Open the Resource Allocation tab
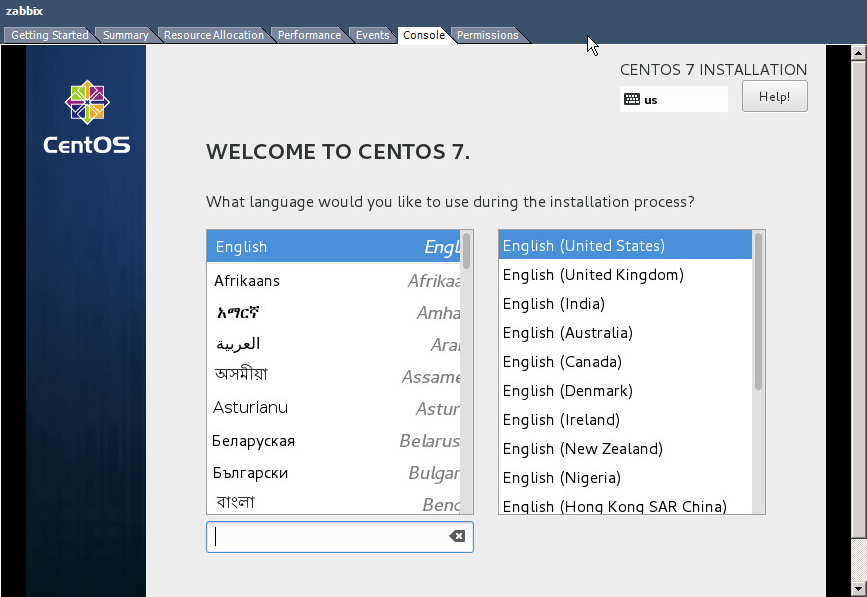 tap(213, 35)
